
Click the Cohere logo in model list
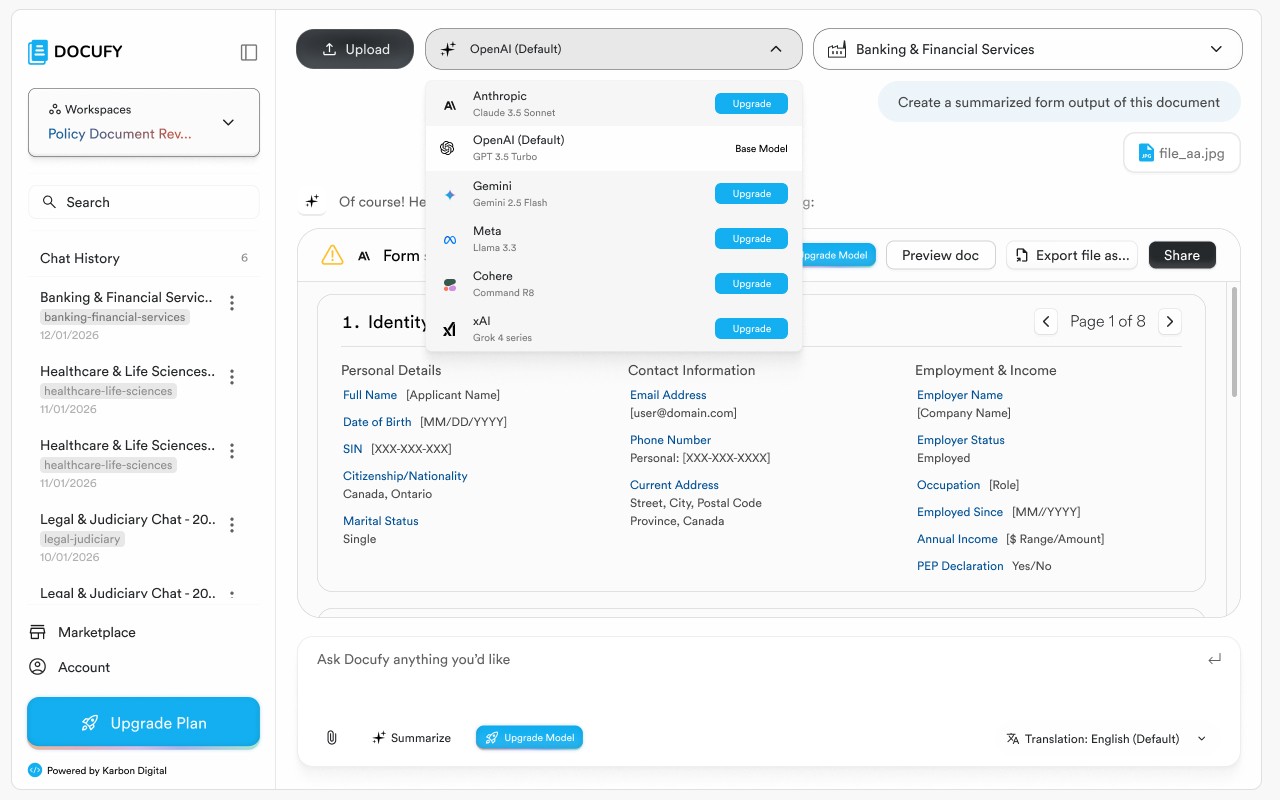coord(450,284)
